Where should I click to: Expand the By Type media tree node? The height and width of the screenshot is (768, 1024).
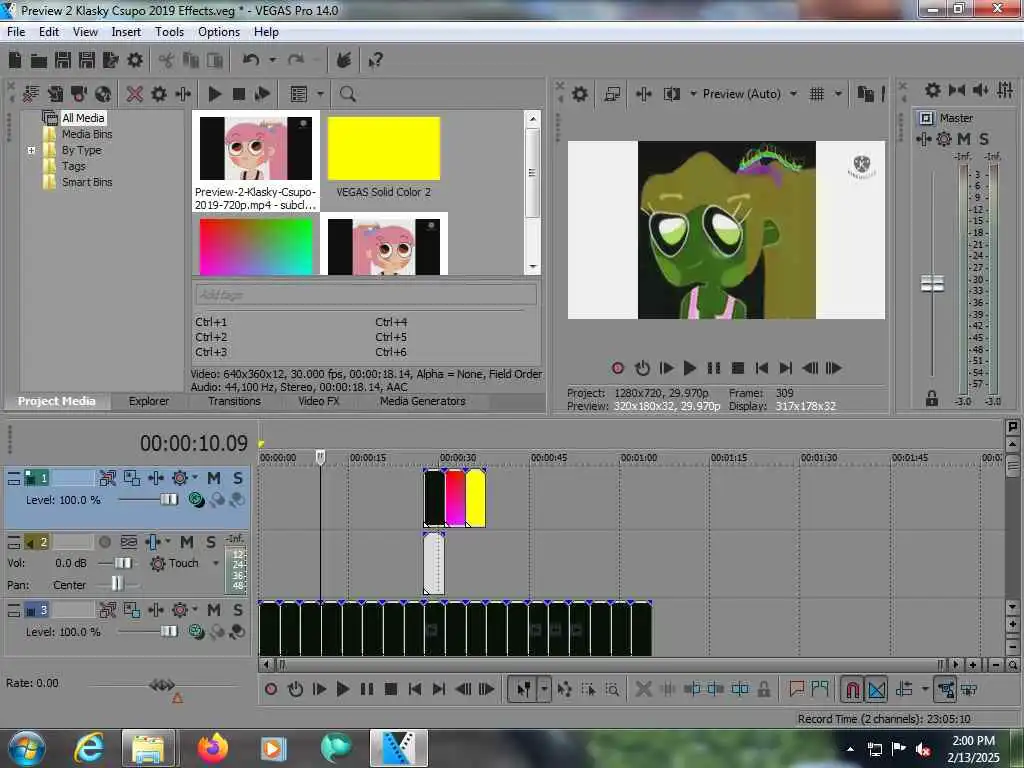tap(31, 150)
